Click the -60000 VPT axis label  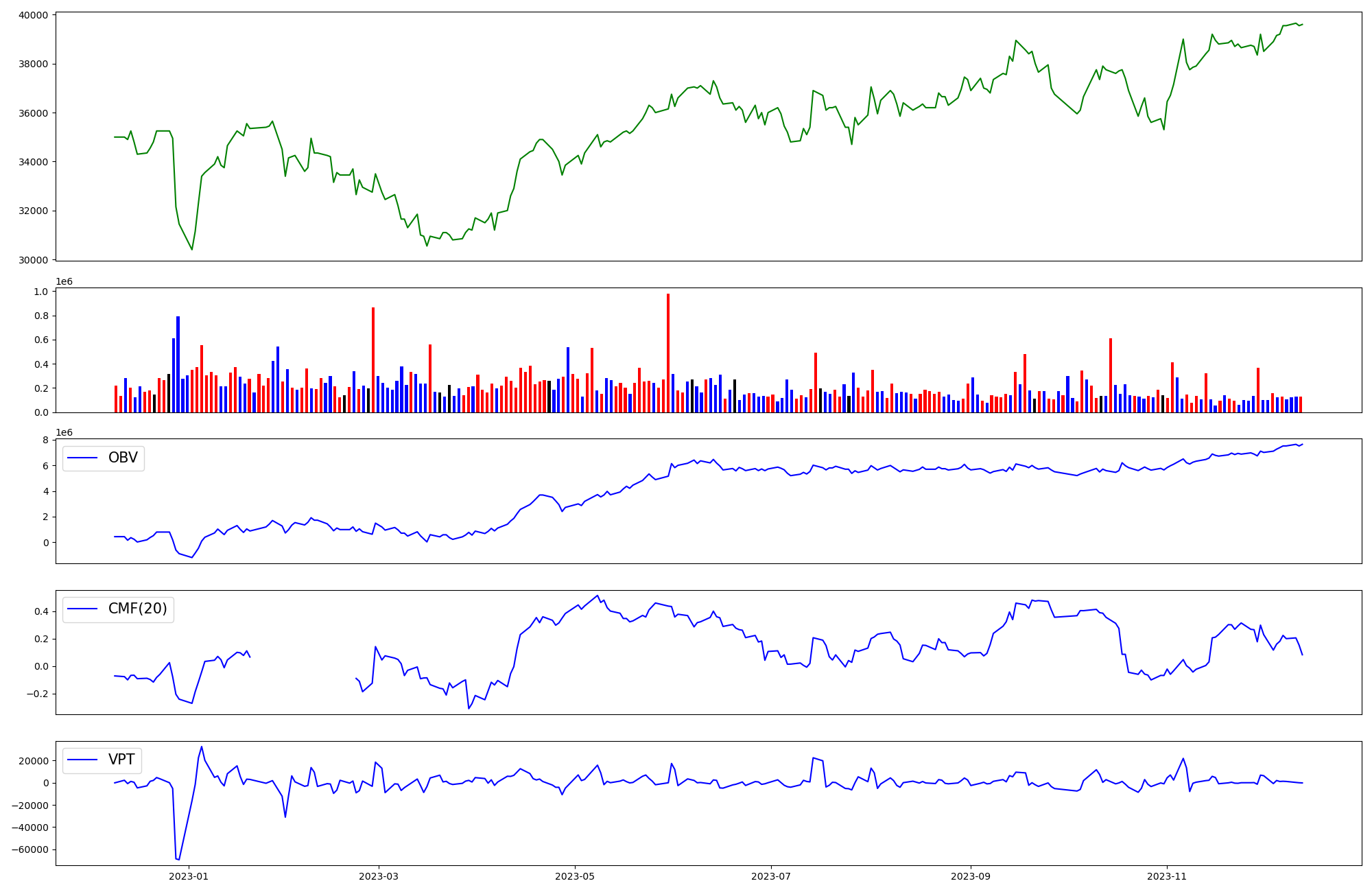30,849
